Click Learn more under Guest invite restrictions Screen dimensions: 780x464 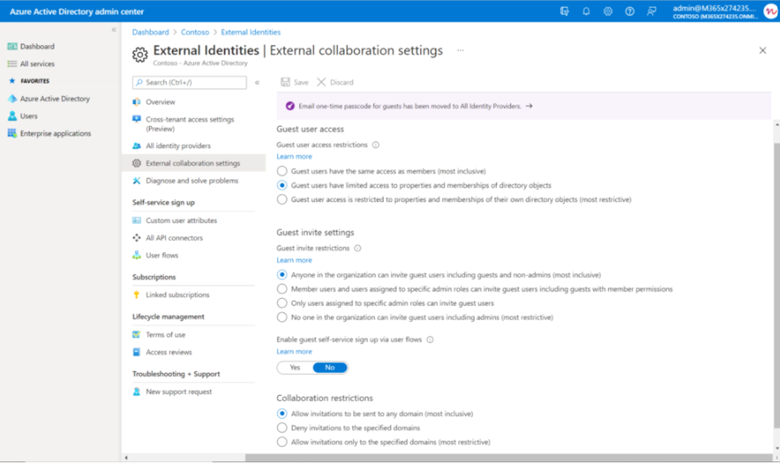(294, 260)
